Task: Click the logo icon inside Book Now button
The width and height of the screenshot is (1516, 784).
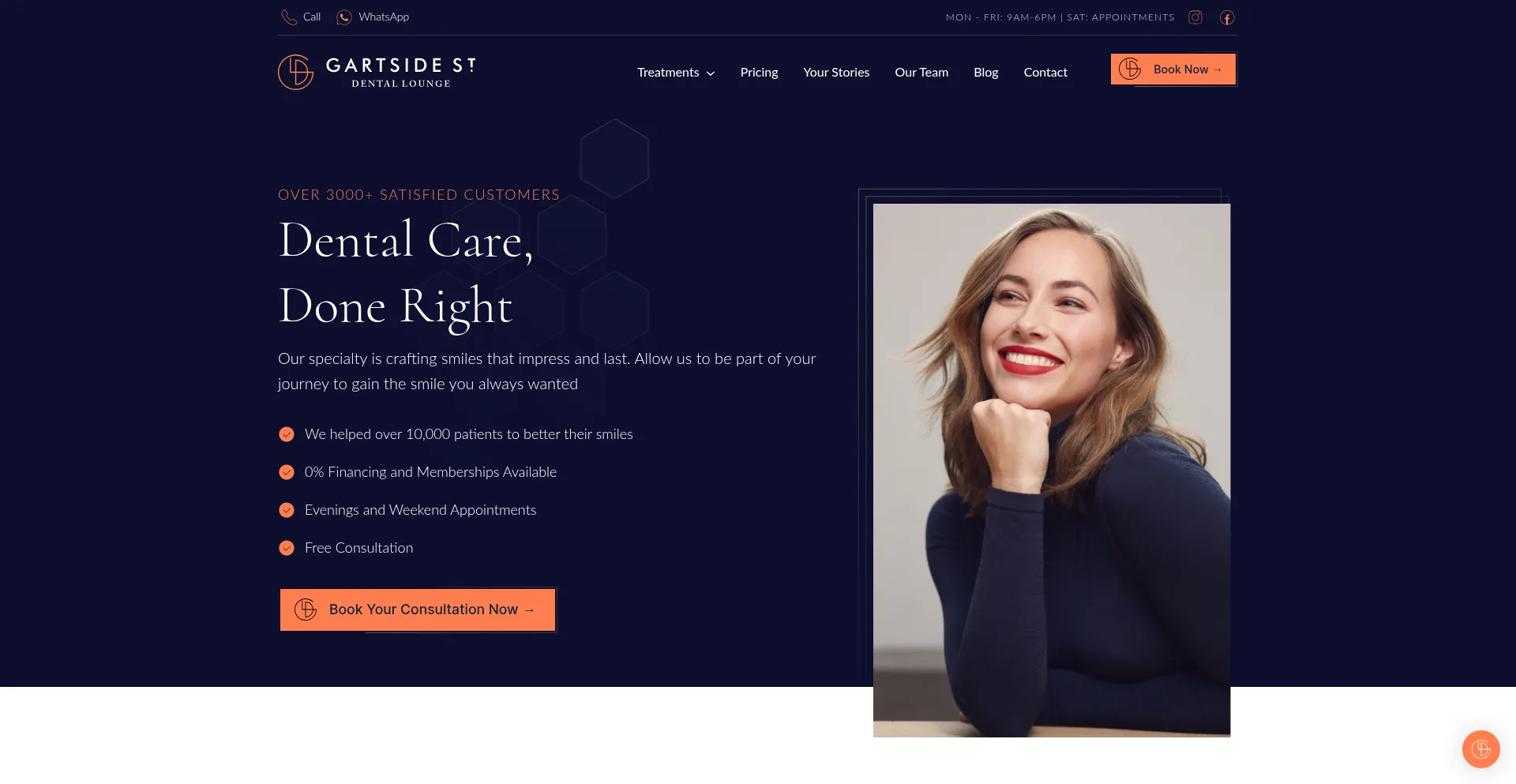Action: [1130, 69]
